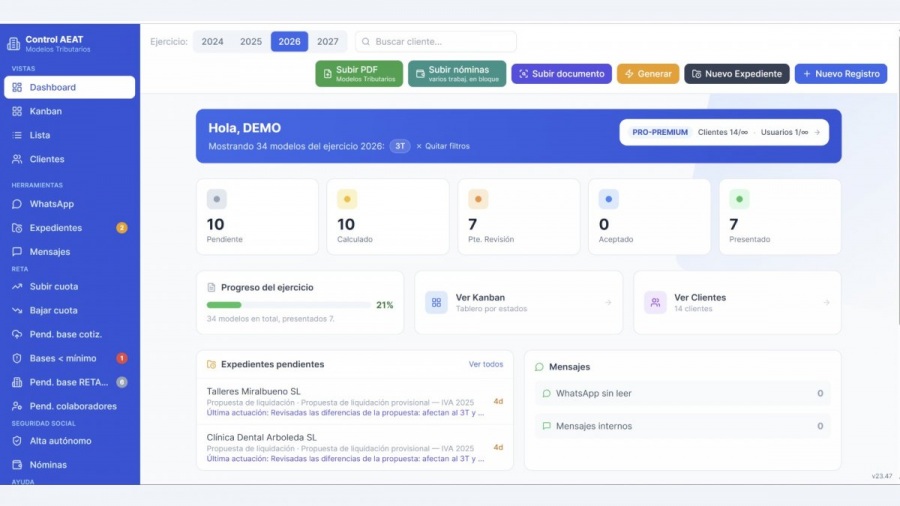Select ejercicio 2025
Image resolution: width=900 pixels, height=506 pixels.
(251, 41)
